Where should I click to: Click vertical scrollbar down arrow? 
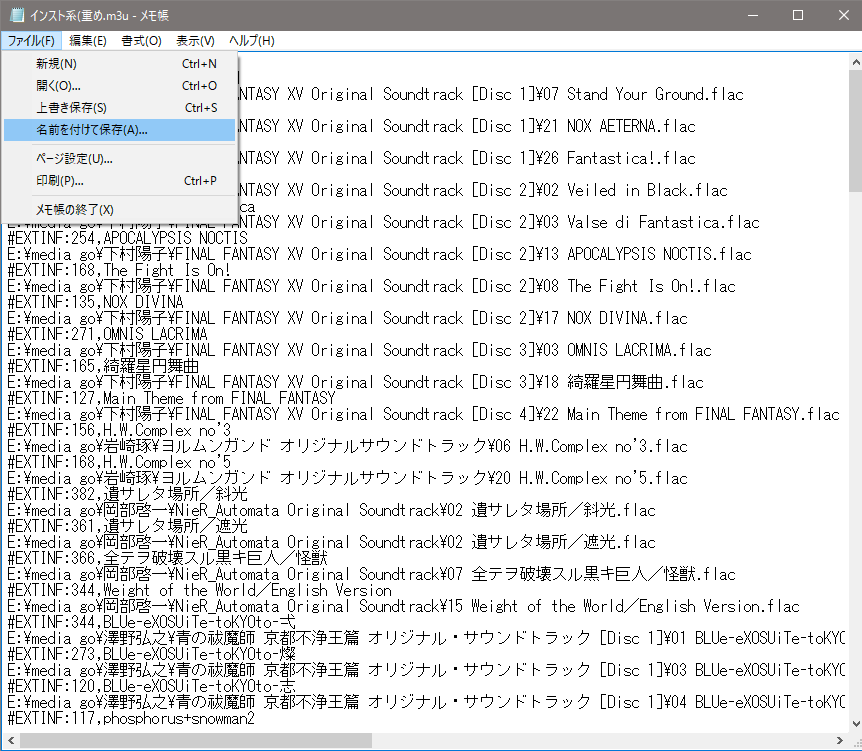[x=856, y=724]
